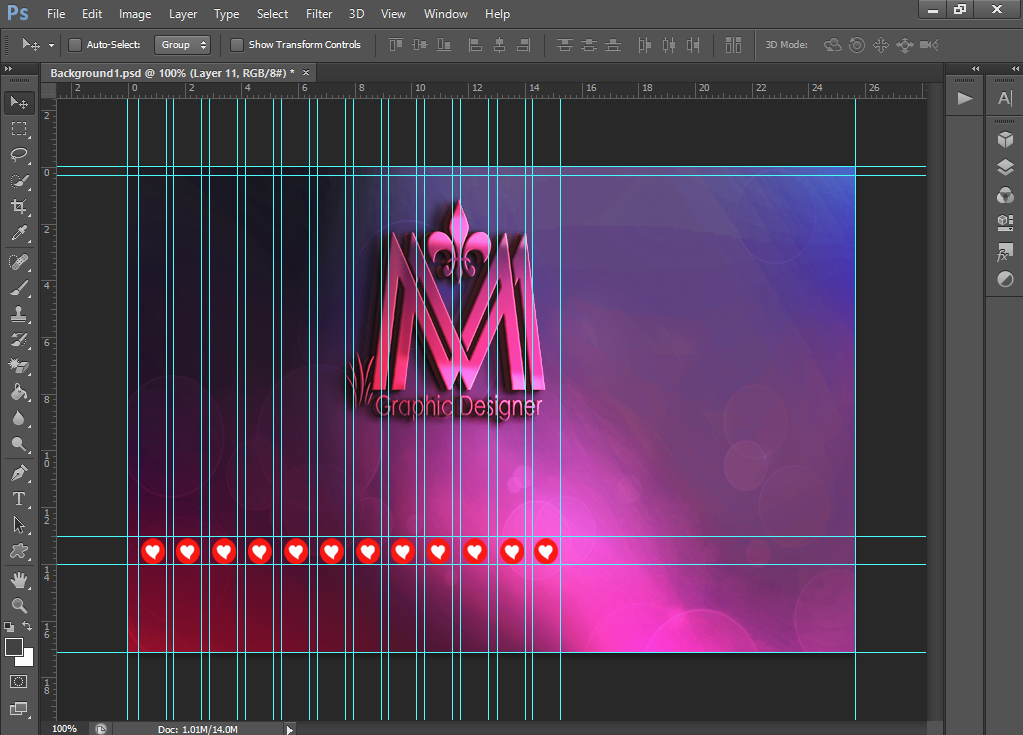Open the Window menu
The width and height of the screenshot is (1023, 735).
point(446,14)
